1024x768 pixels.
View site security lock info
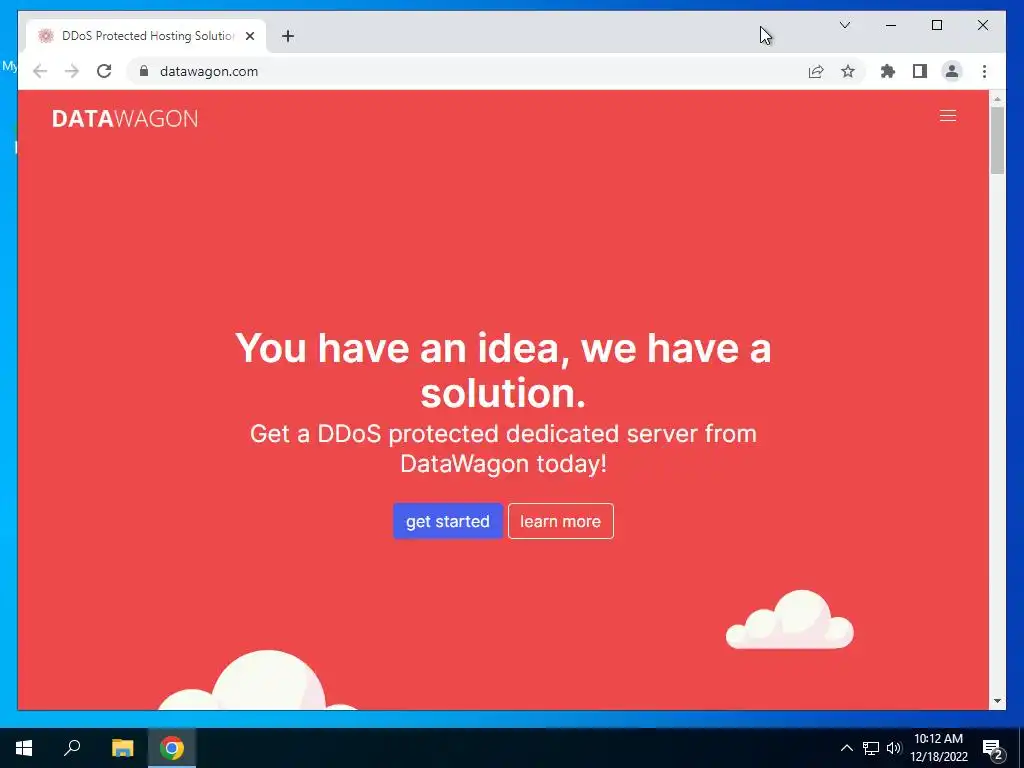coord(144,71)
